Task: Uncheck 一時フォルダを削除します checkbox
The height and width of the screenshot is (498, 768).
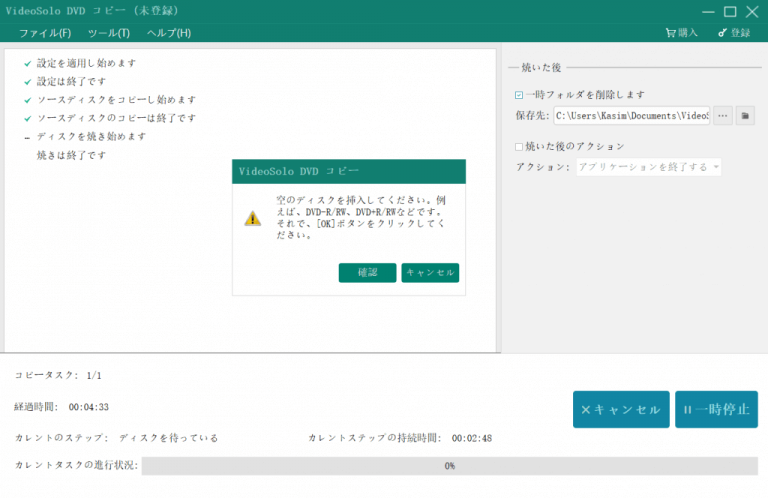Action: click(519, 95)
